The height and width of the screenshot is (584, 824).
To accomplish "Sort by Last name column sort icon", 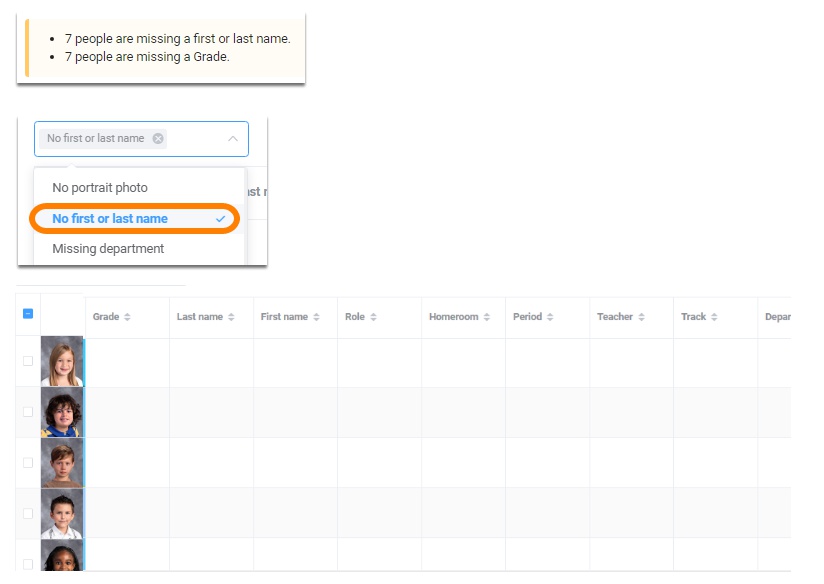I will click(x=231, y=317).
